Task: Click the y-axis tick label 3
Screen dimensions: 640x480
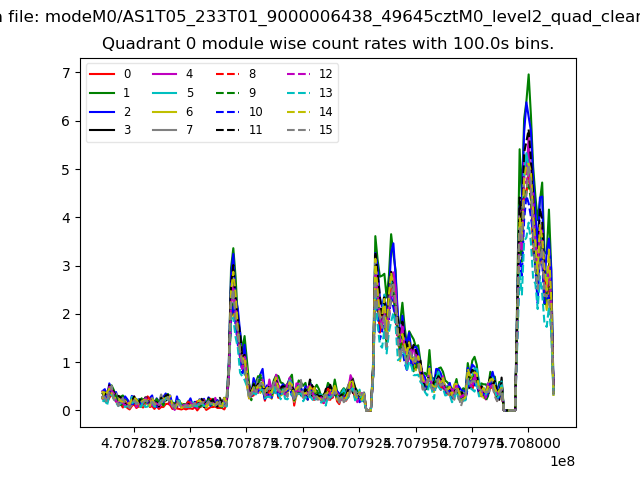Action: click(66, 266)
